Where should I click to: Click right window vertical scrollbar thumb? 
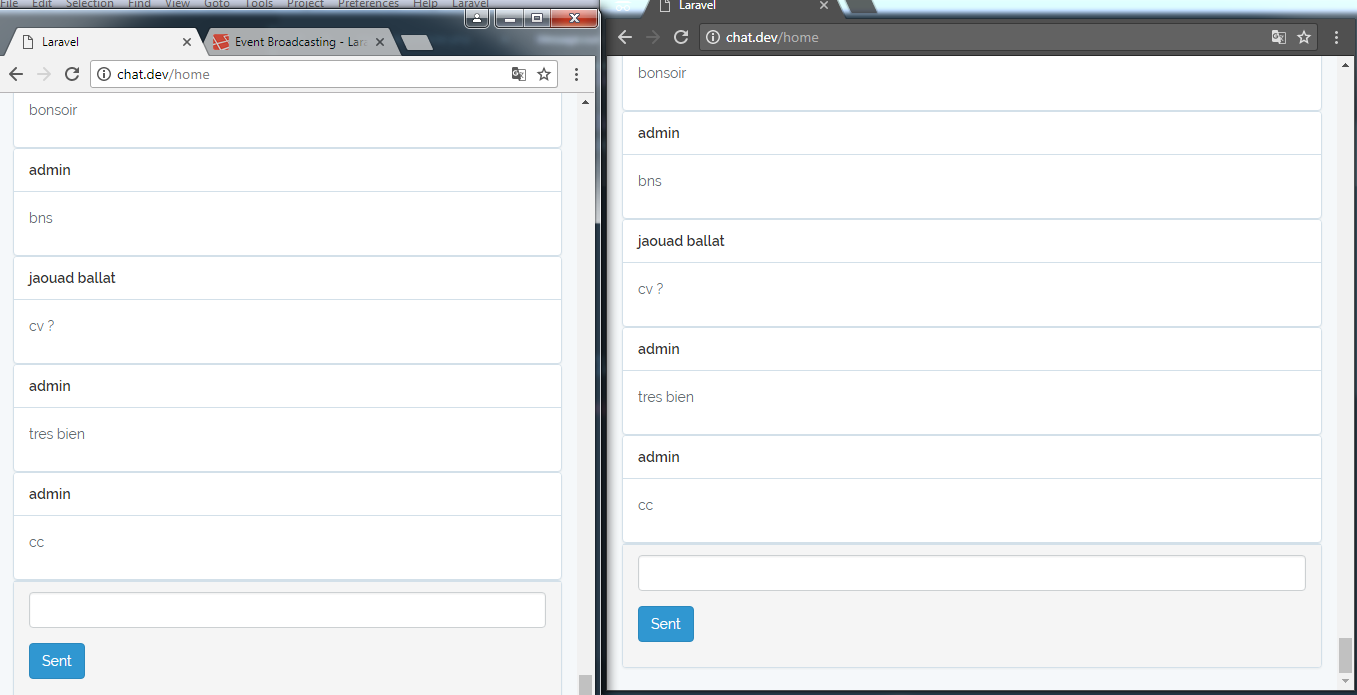coord(1345,654)
